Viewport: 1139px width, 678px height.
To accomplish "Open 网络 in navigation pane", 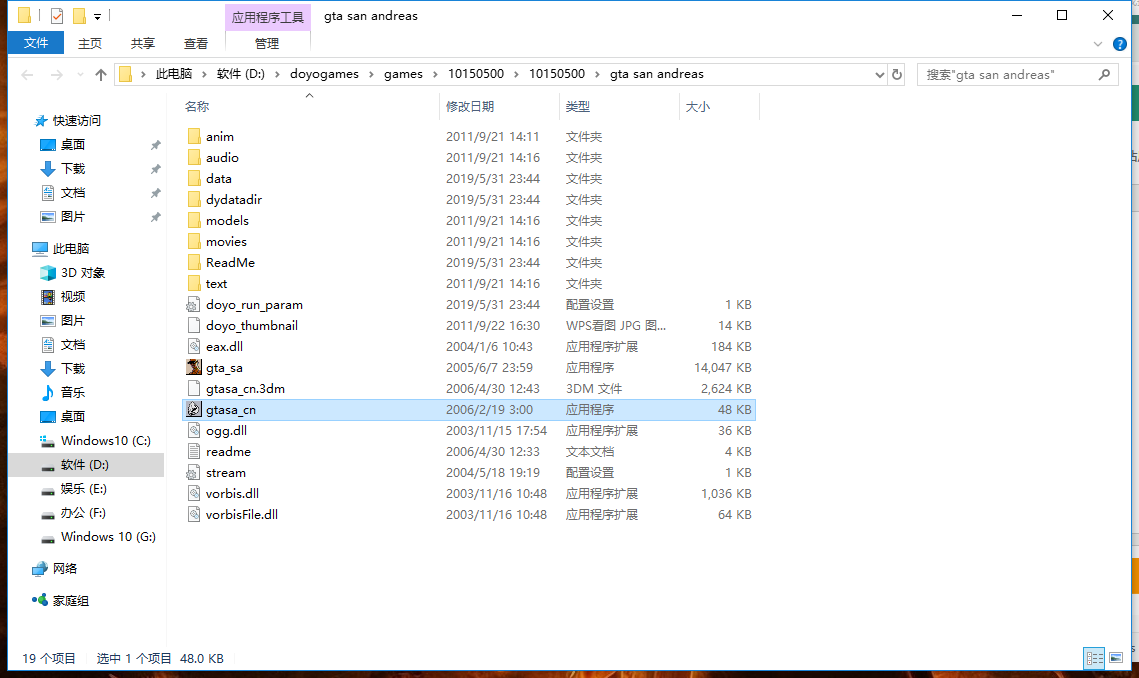I will pos(54,568).
